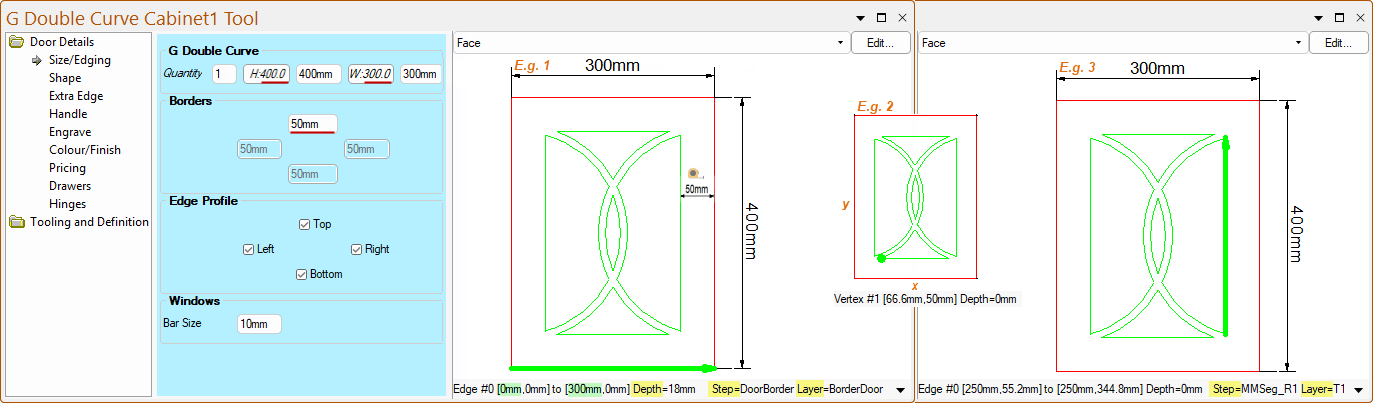
Task: Select Shape in the Door Details tree
Action: [65, 78]
